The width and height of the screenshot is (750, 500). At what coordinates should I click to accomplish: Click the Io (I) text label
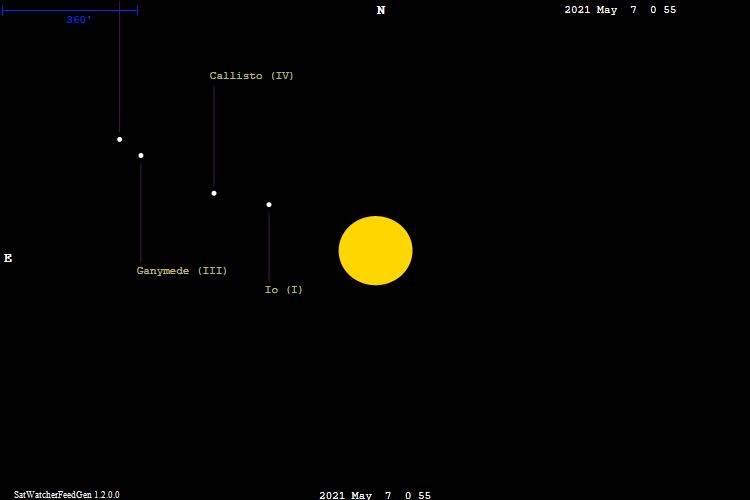(283, 290)
